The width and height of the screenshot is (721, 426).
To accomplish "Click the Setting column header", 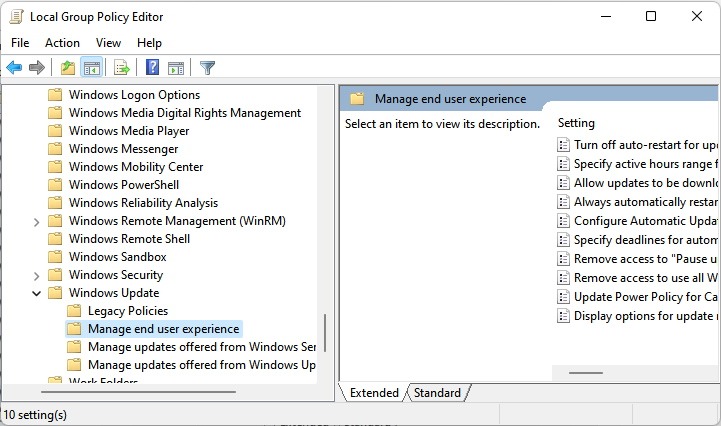I will pos(576,123).
